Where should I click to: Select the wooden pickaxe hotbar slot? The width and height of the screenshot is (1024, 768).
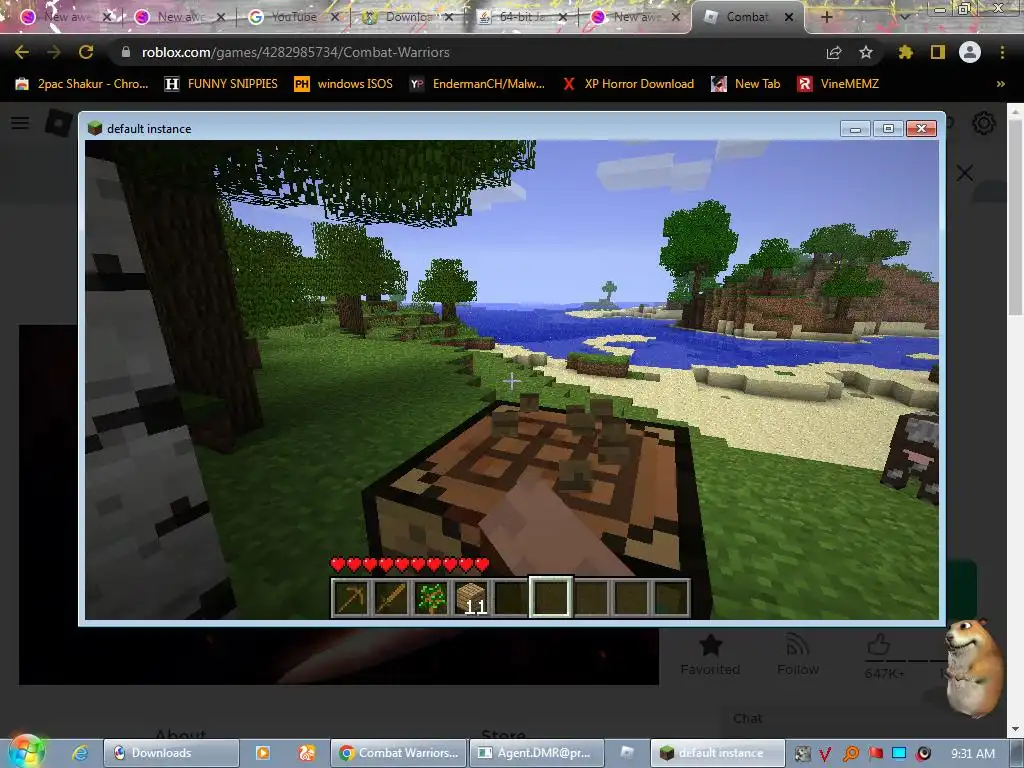pos(351,598)
